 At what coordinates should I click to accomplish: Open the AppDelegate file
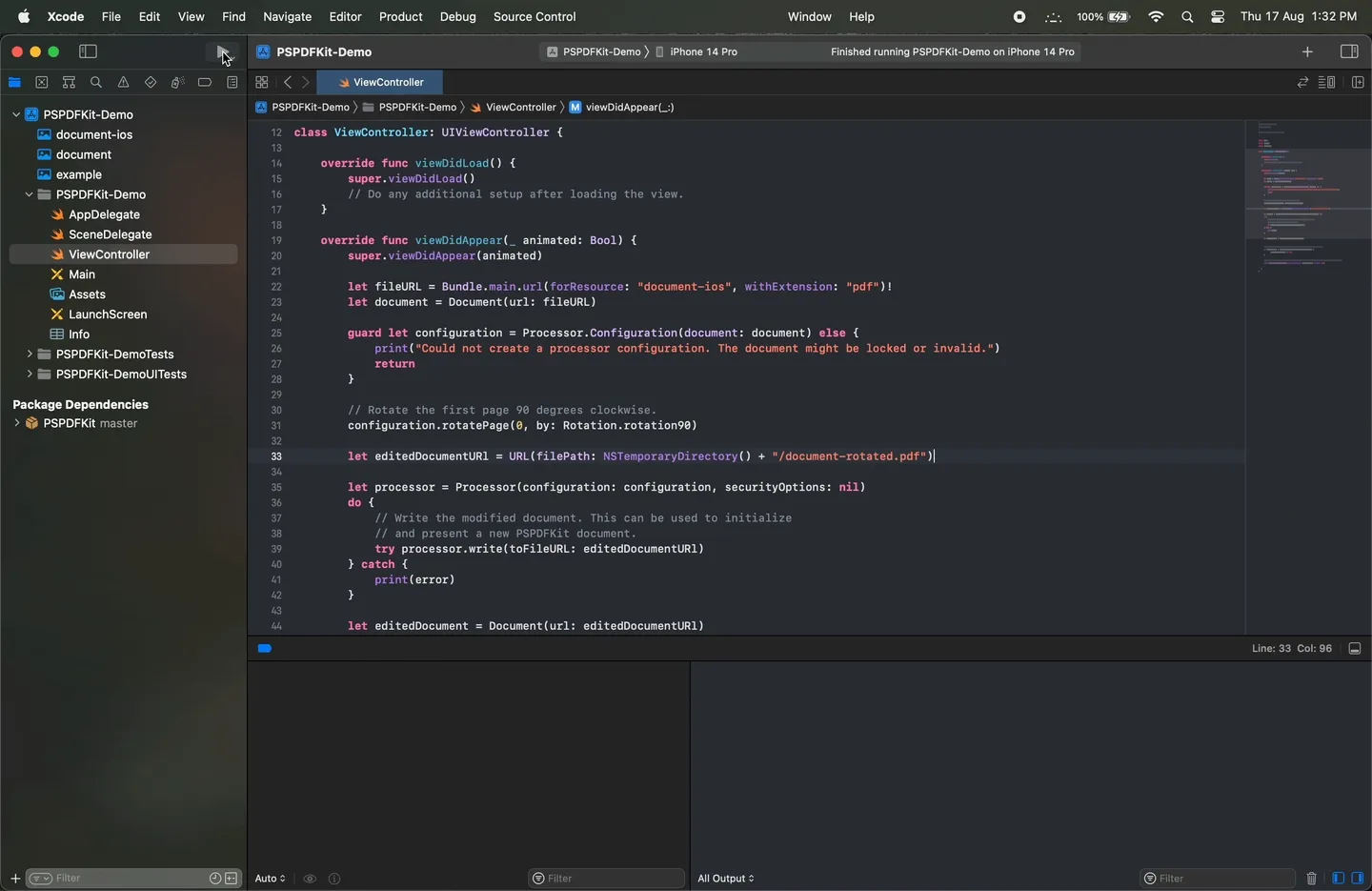[104, 214]
